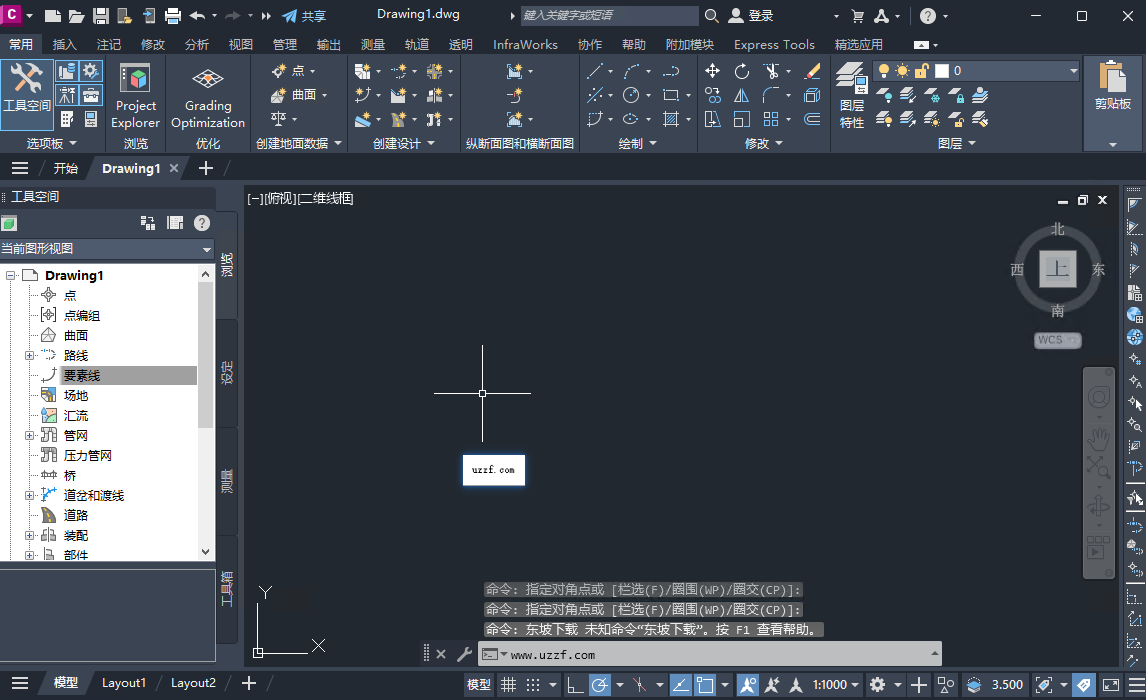Select the Move tool in the 修改 panel
The image size is (1146, 700).
(x=713, y=70)
